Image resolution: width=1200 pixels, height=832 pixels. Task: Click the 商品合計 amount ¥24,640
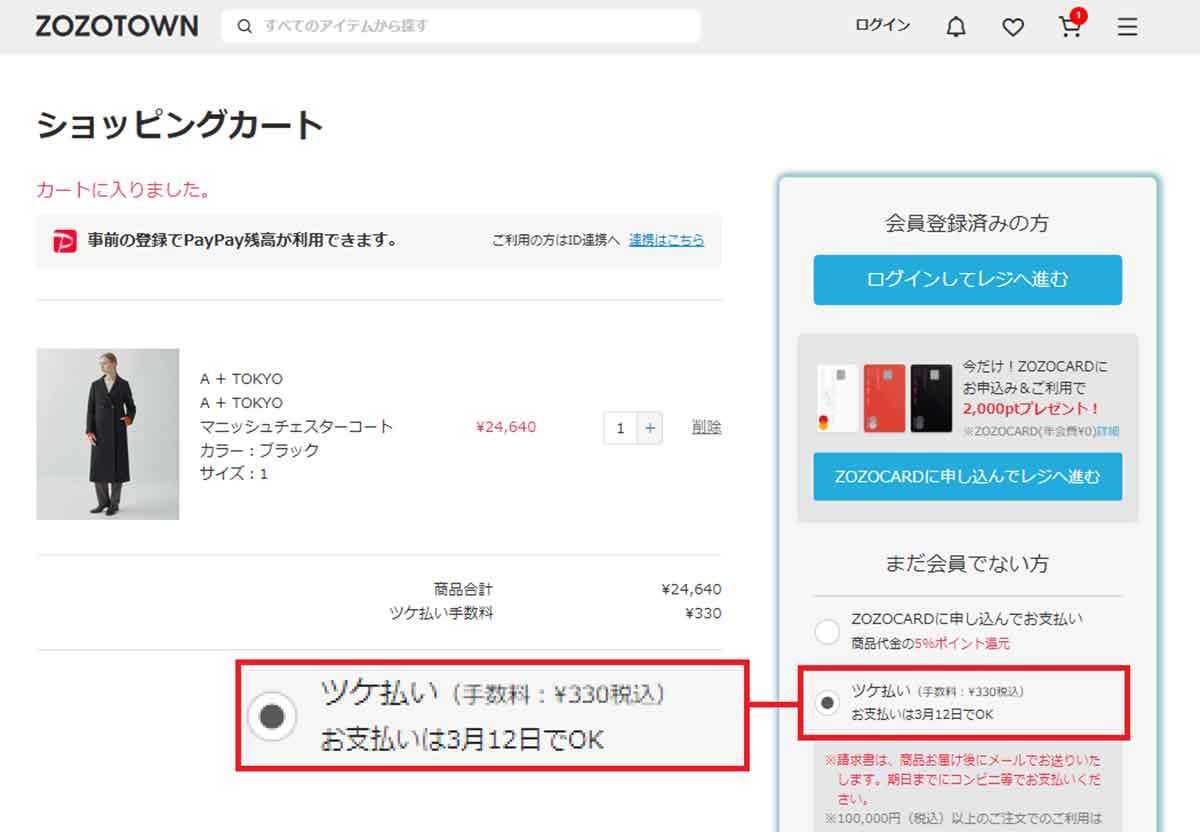(691, 589)
